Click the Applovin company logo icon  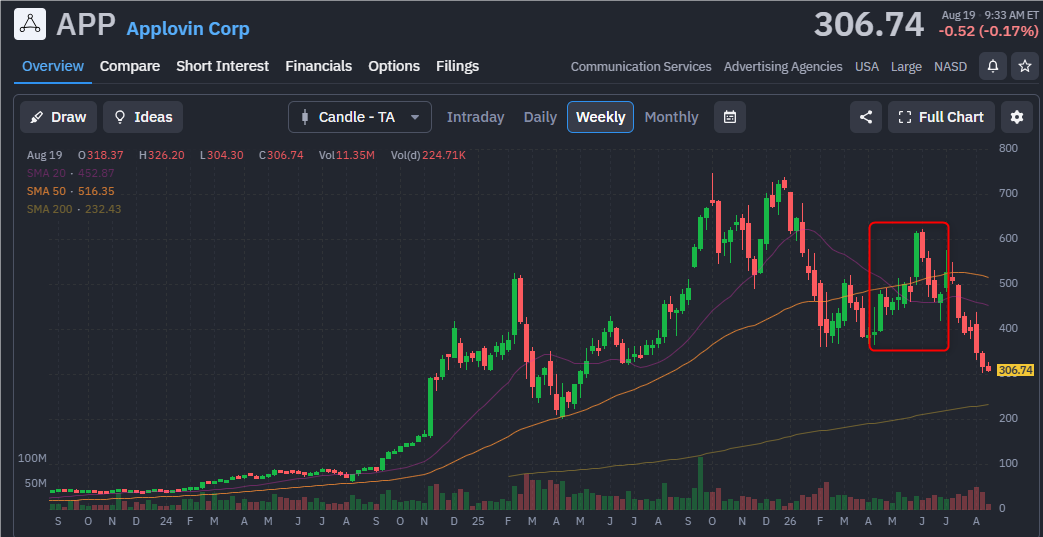(x=30, y=25)
